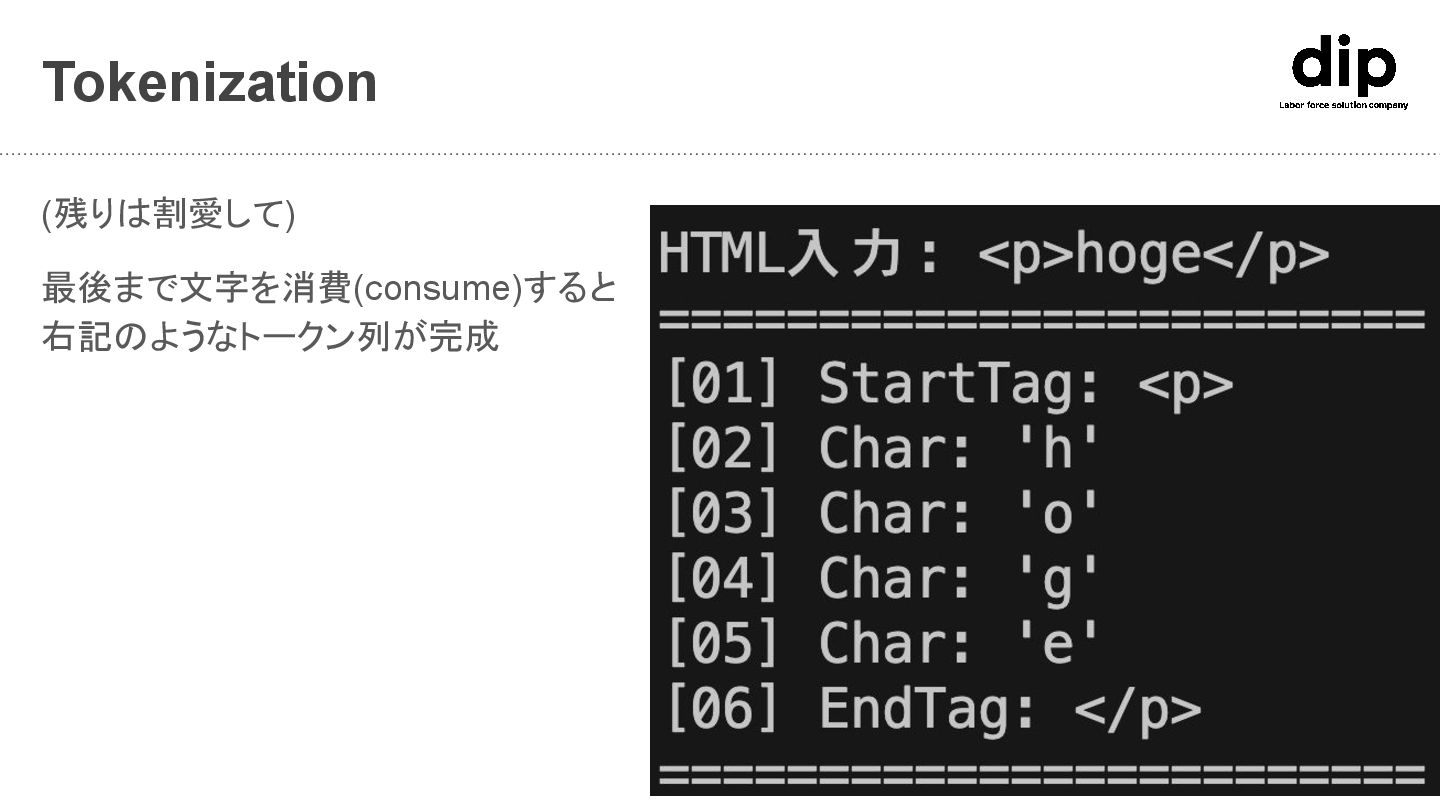Click the dip company logo

(x=1343, y=71)
